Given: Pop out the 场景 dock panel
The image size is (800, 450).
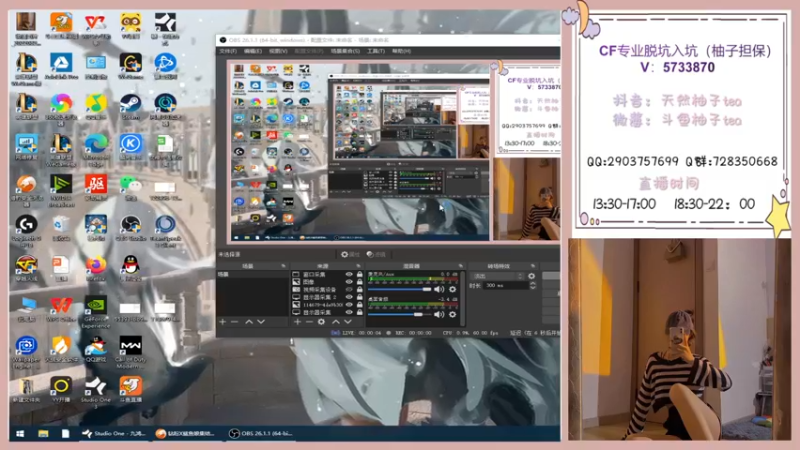Looking at the screenshot, I should (283, 266).
